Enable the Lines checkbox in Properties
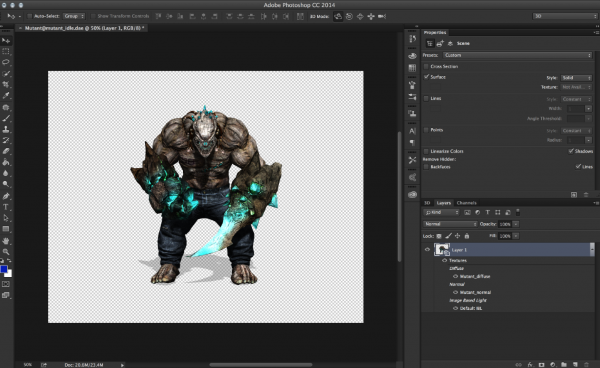600x368 pixels. tap(426, 99)
